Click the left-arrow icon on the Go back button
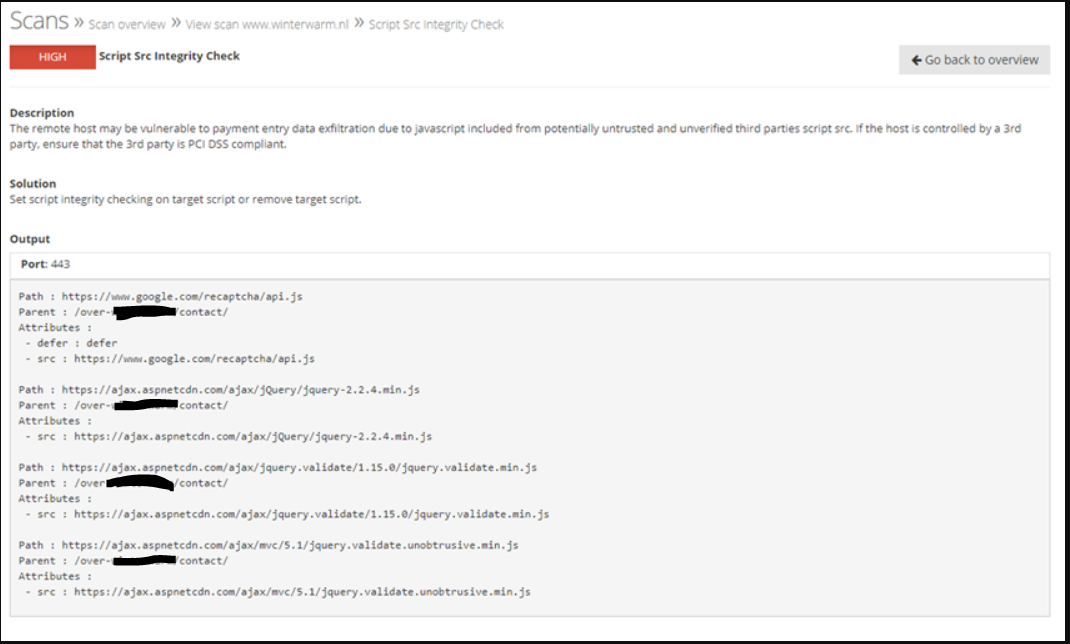 pos(917,60)
